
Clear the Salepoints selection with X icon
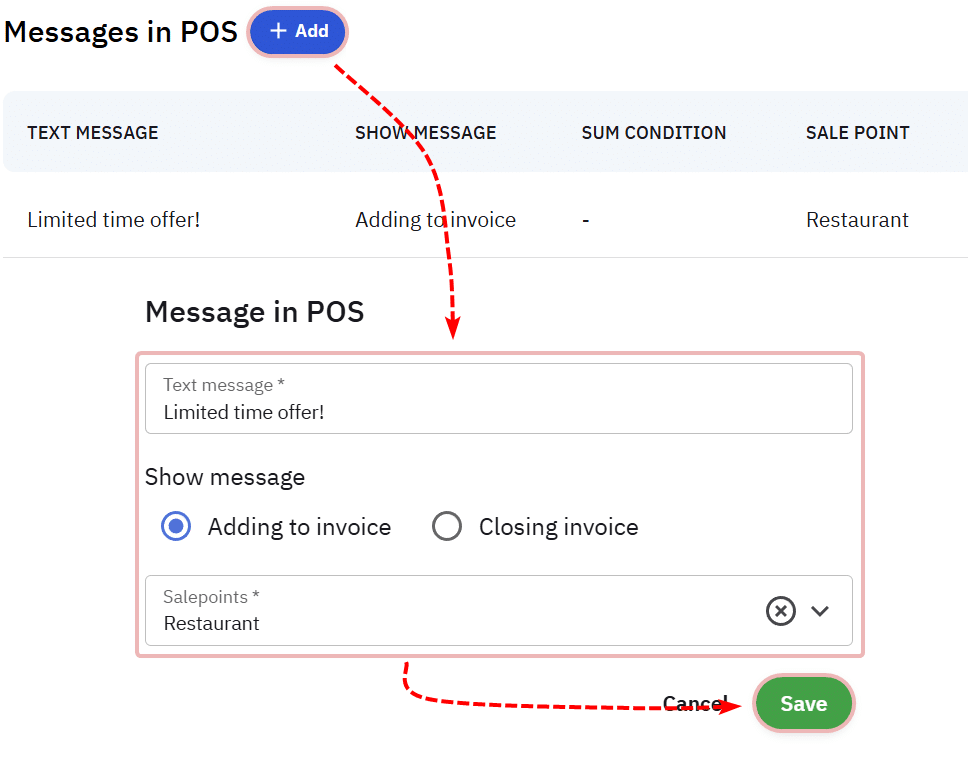[x=780, y=610]
